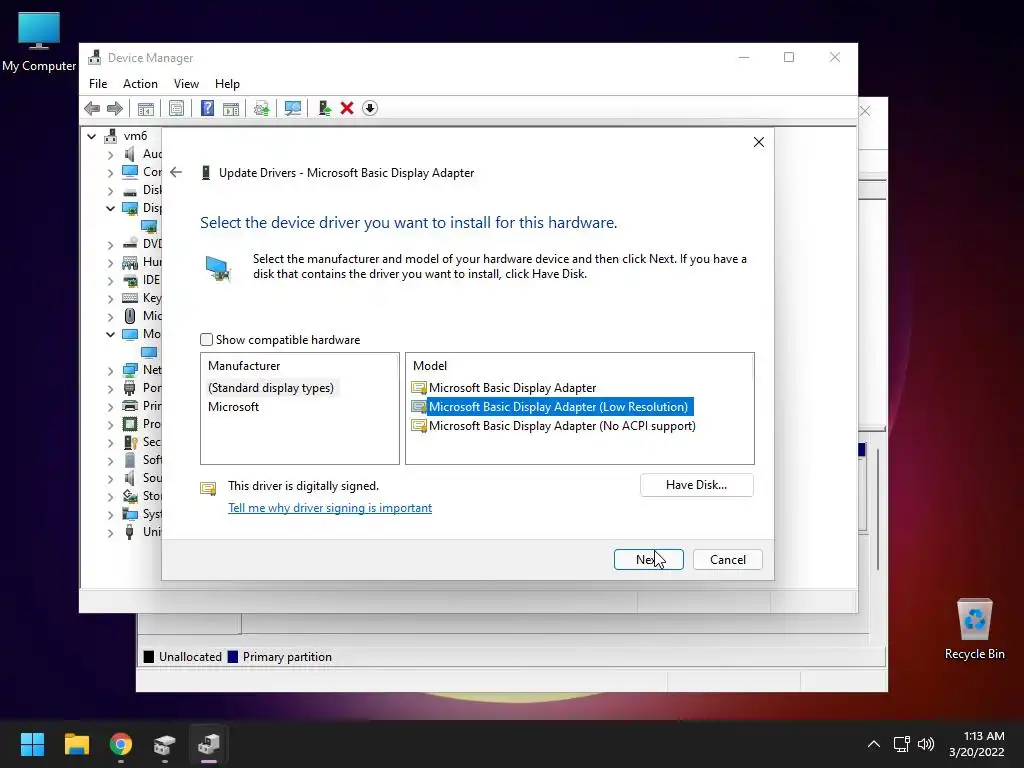Open the File menu

pyautogui.click(x=98, y=84)
